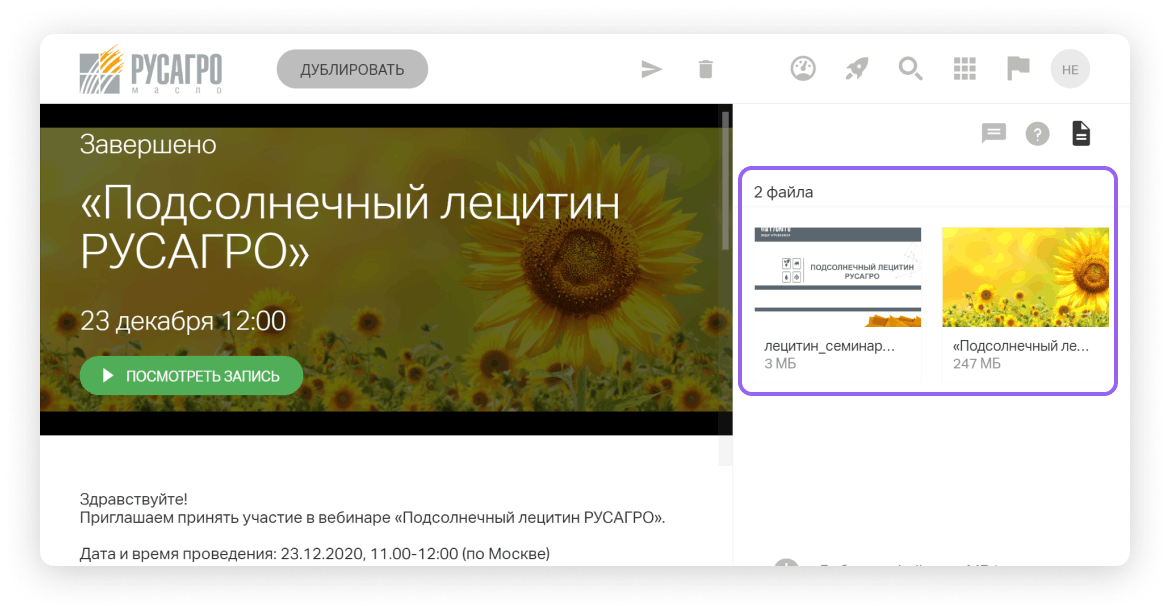Open the НЕ user avatar menu
Viewport: 1170px width, 612px height.
coord(1070,69)
